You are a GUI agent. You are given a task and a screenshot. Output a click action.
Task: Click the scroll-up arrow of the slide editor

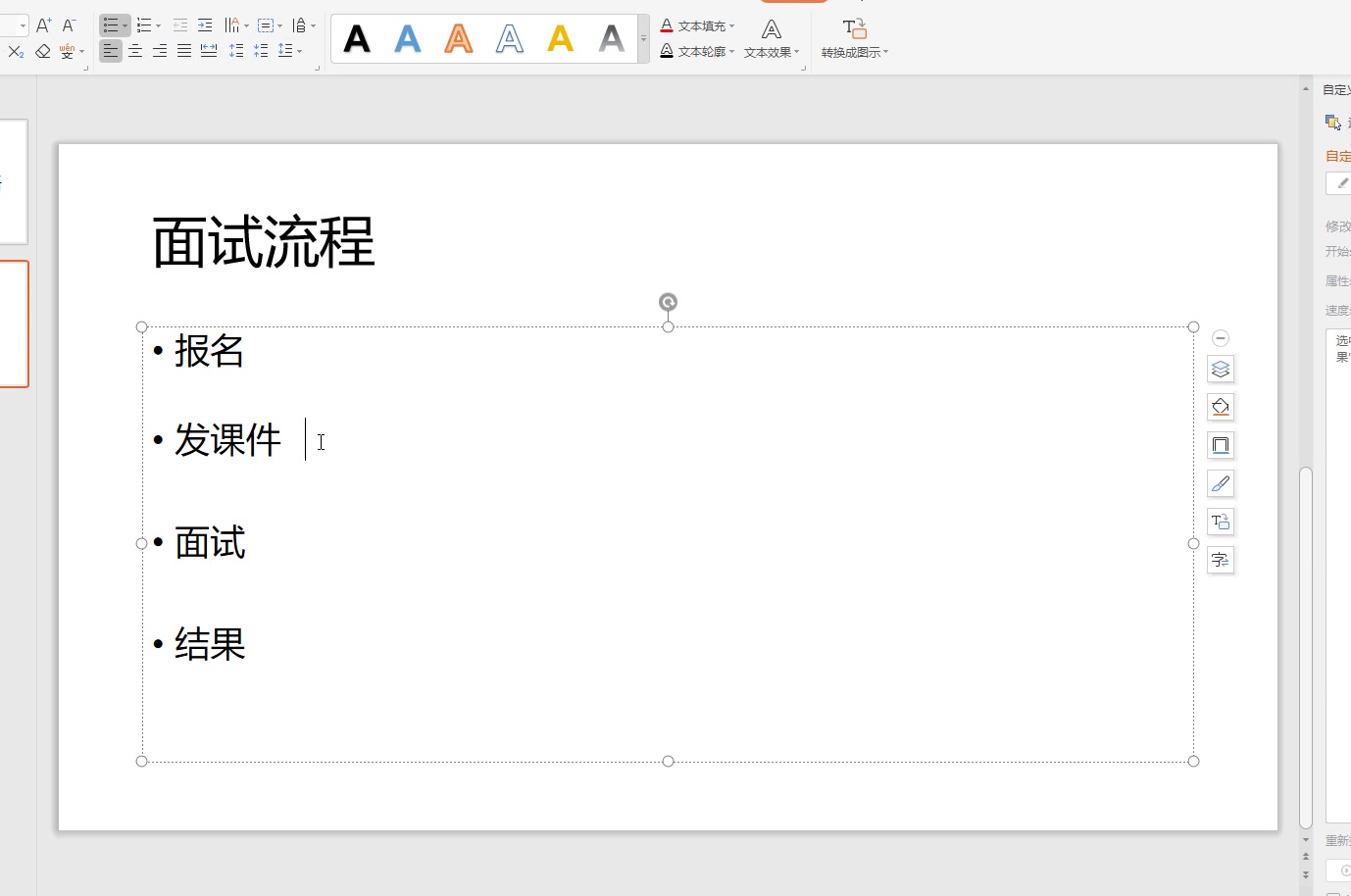[1306, 88]
